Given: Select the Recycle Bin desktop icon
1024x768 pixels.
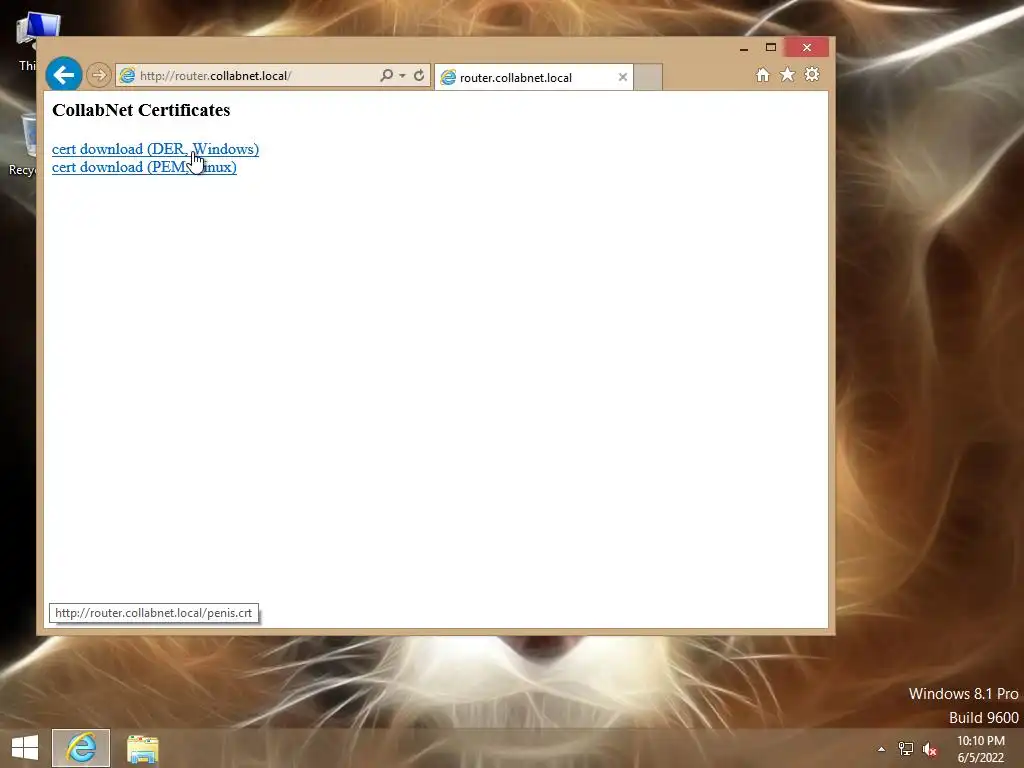Looking at the screenshot, I should [23, 145].
